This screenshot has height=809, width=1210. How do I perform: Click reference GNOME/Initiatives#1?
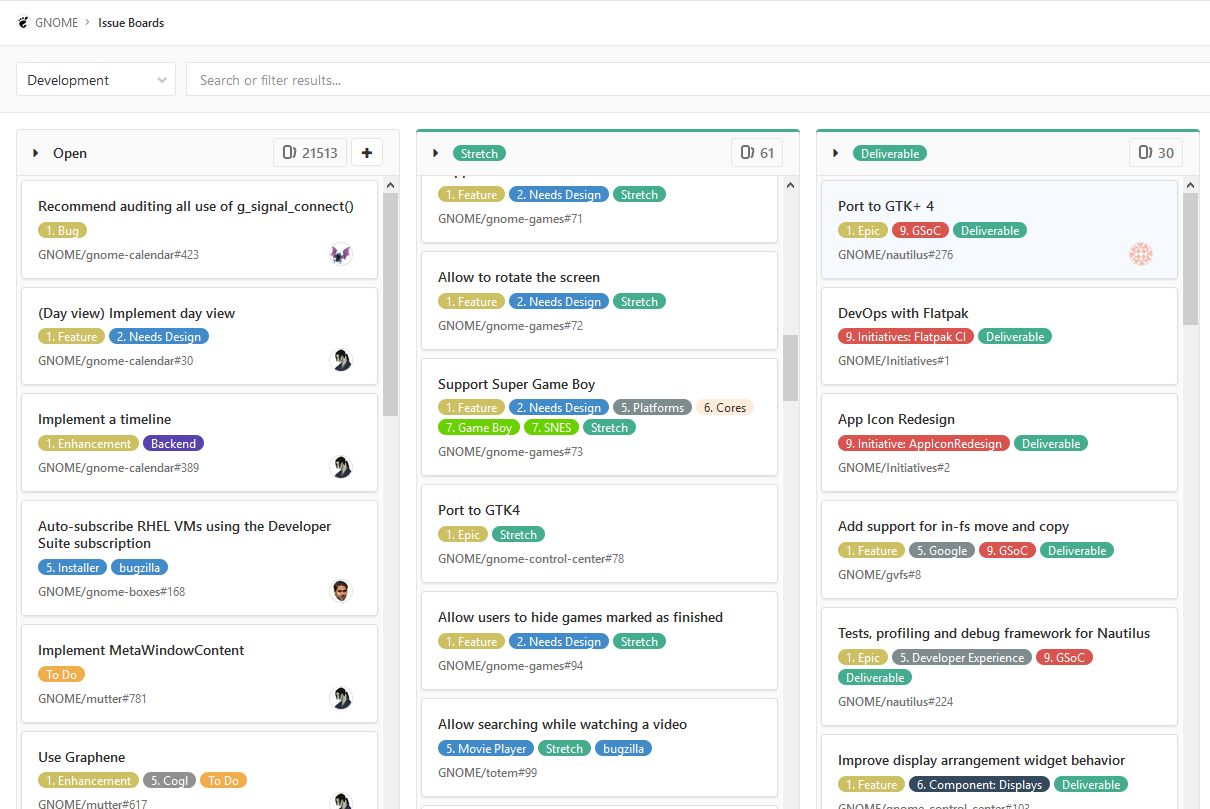click(x=894, y=361)
